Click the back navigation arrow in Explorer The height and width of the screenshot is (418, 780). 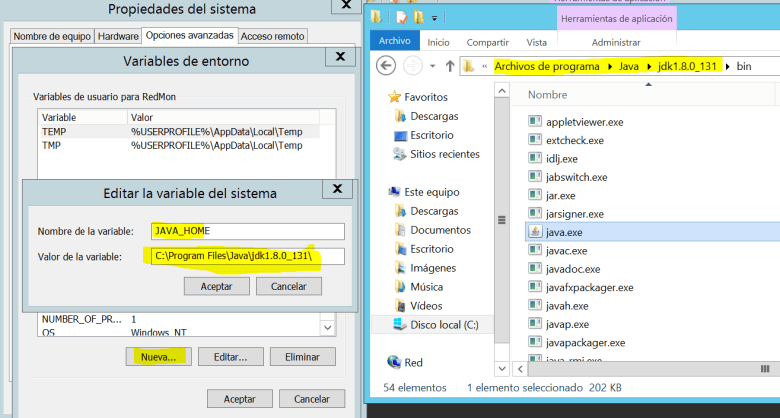386,66
